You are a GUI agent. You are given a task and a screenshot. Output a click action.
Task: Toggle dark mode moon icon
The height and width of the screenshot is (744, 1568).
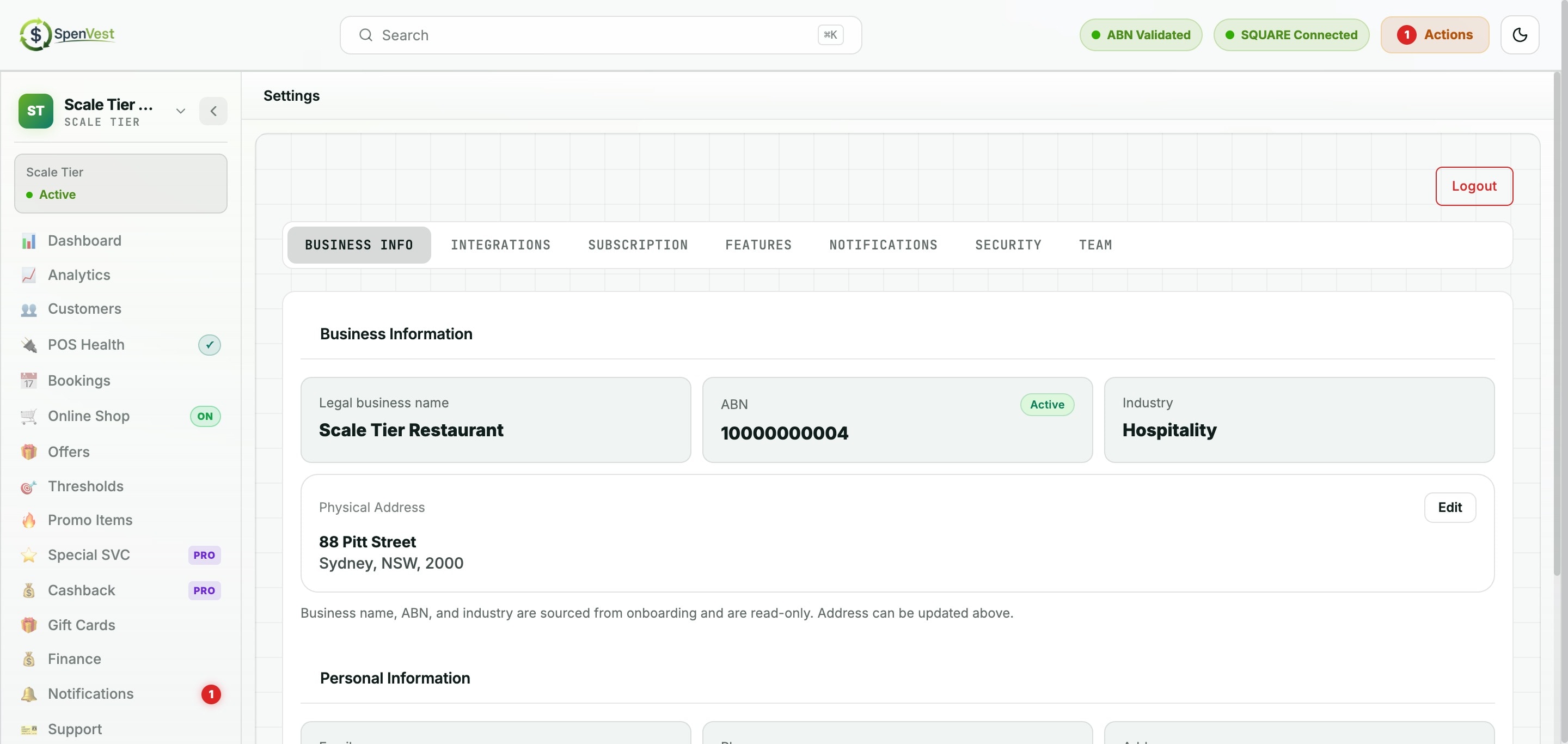pos(1520,35)
